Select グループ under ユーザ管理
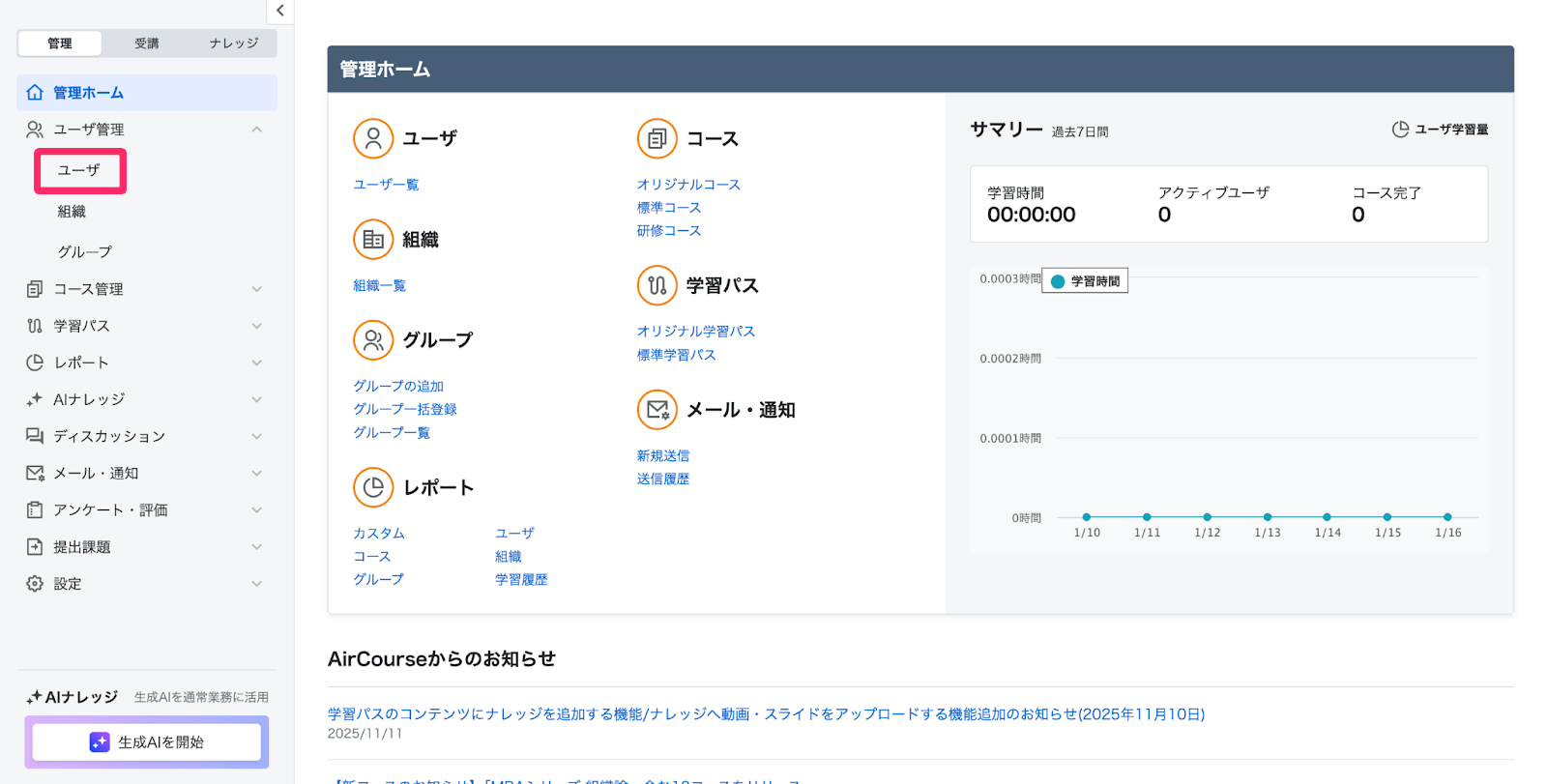 (85, 252)
